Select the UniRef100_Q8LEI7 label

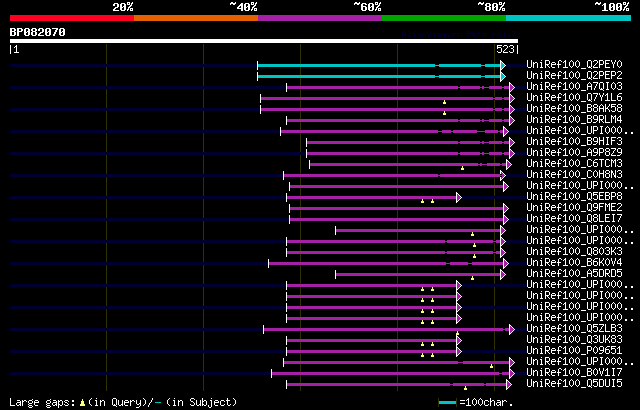tap(574, 219)
